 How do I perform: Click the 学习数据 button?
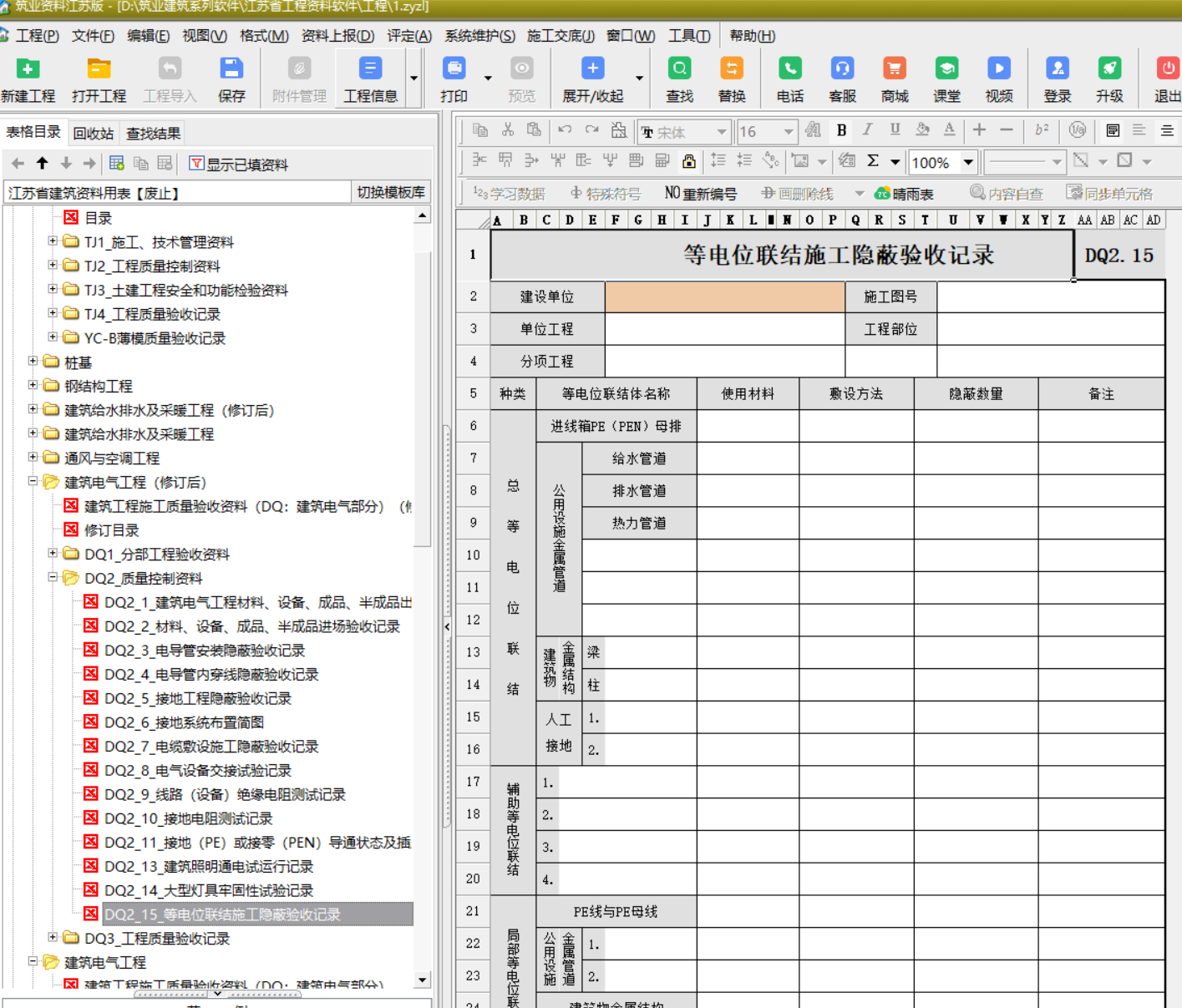tap(509, 194)
